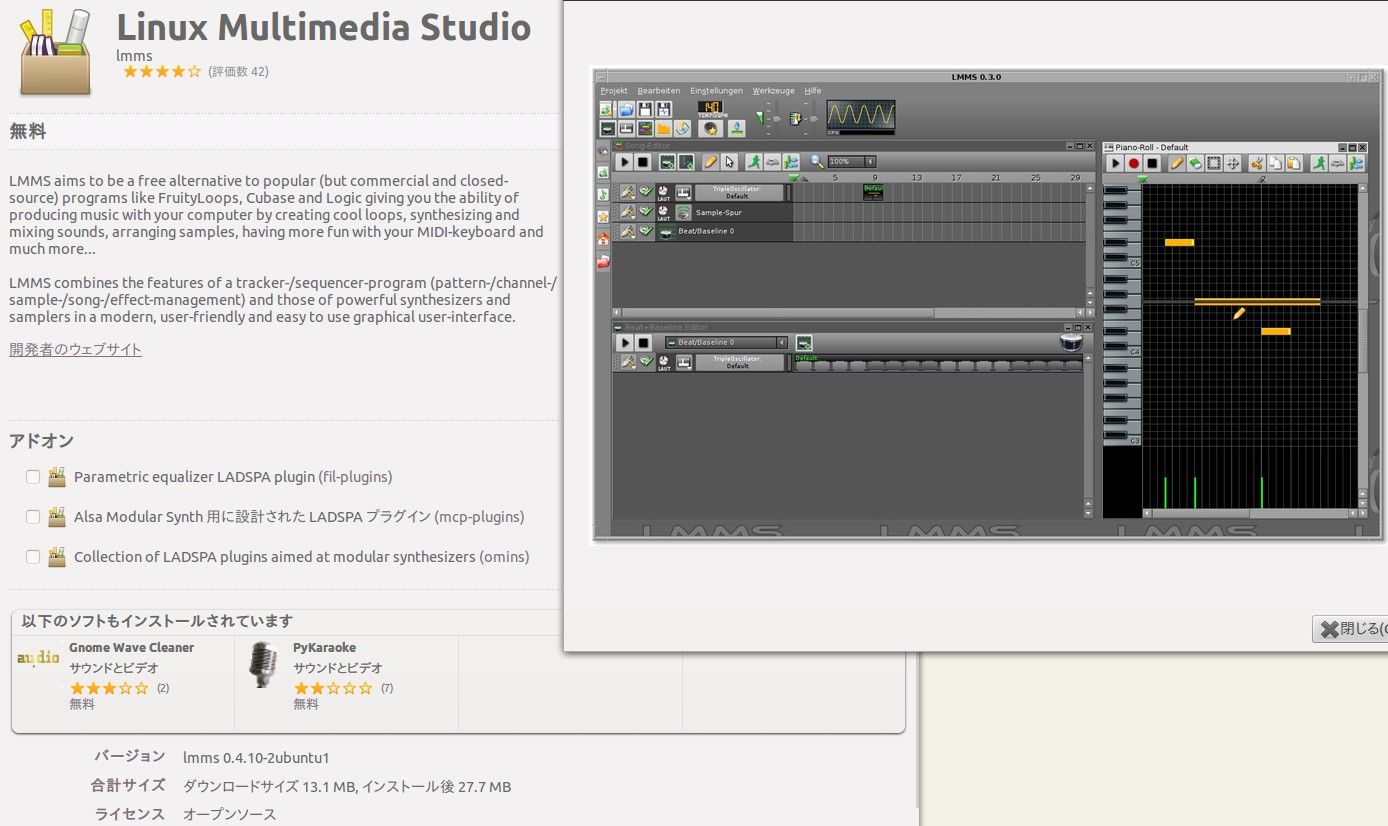Click the red Record button in Piano-Roll

[1134, 163]
